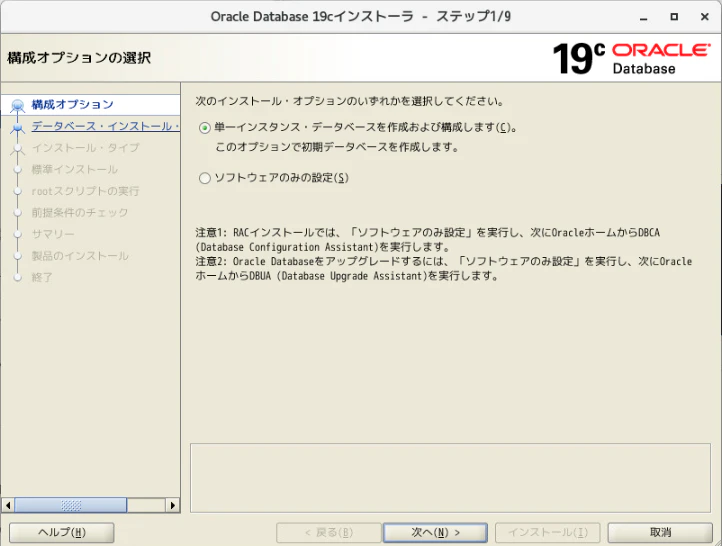Click the disabled 戻る(B) button
The image size is (722, 546).
pyautogui.click(x=329, y=533)
